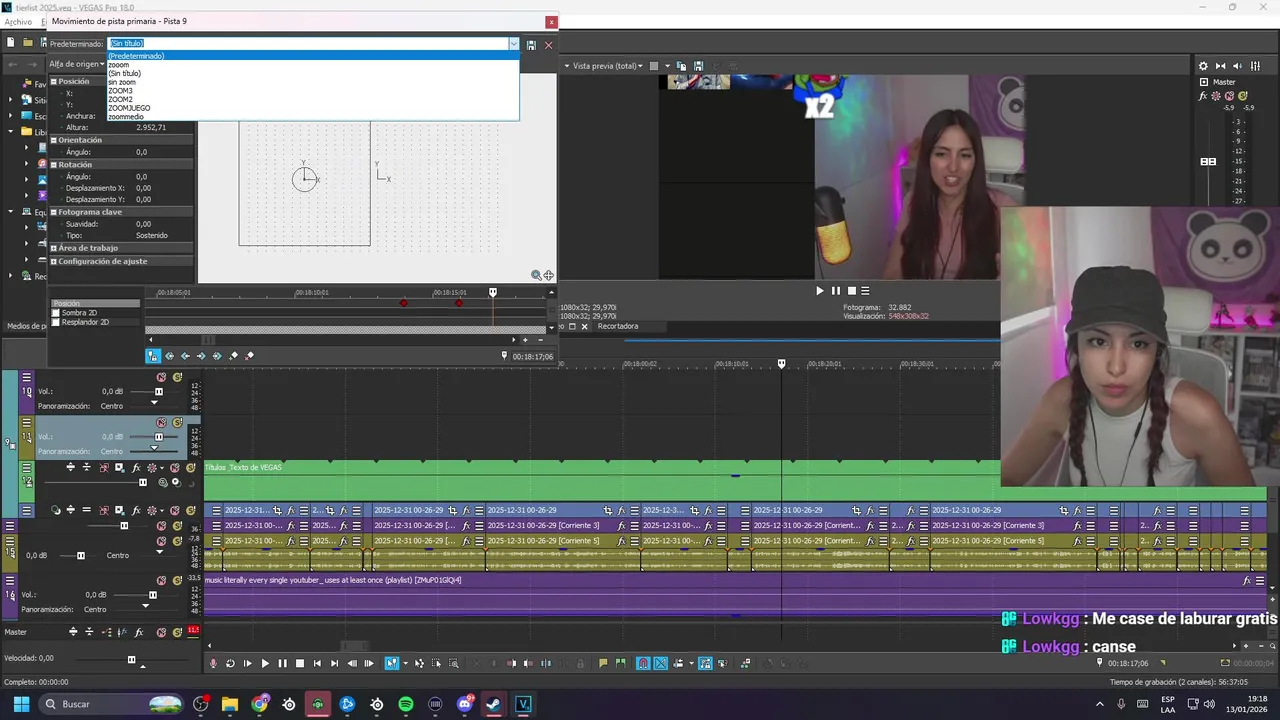This screenshot has width=1280, height=720.
Task: Open Spotify from the taskbar
Action: pos(405,704)
